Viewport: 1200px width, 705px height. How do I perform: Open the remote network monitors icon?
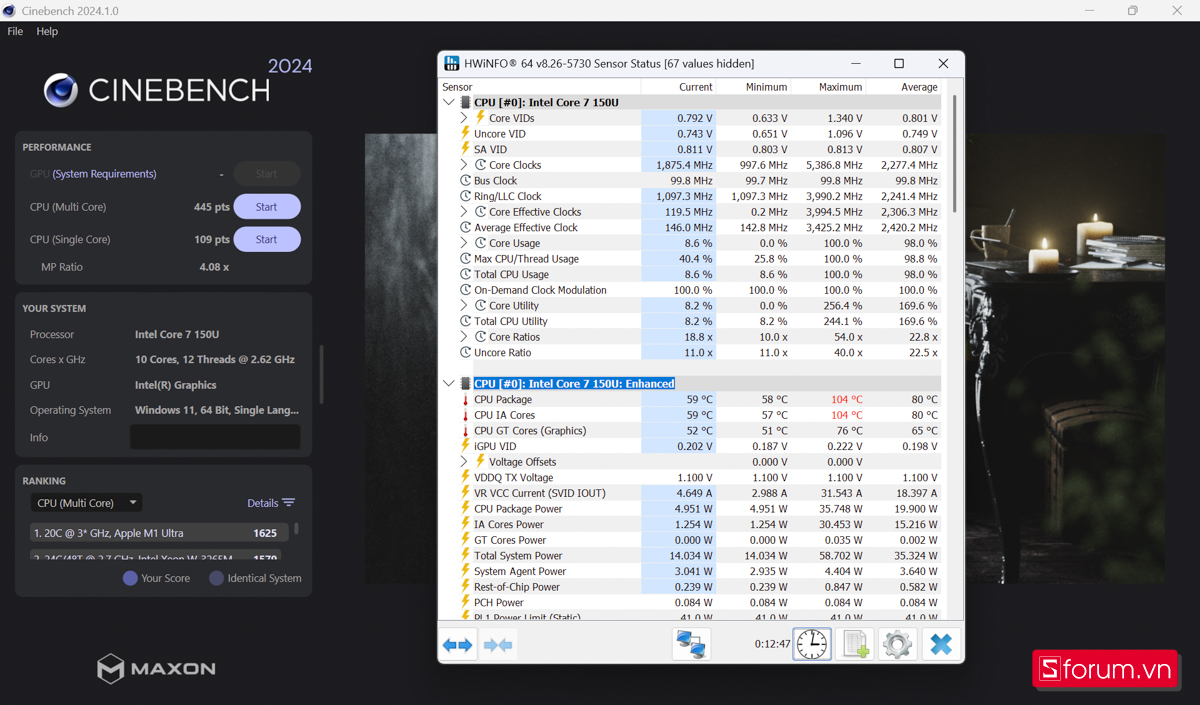click(x=691, y=645)
